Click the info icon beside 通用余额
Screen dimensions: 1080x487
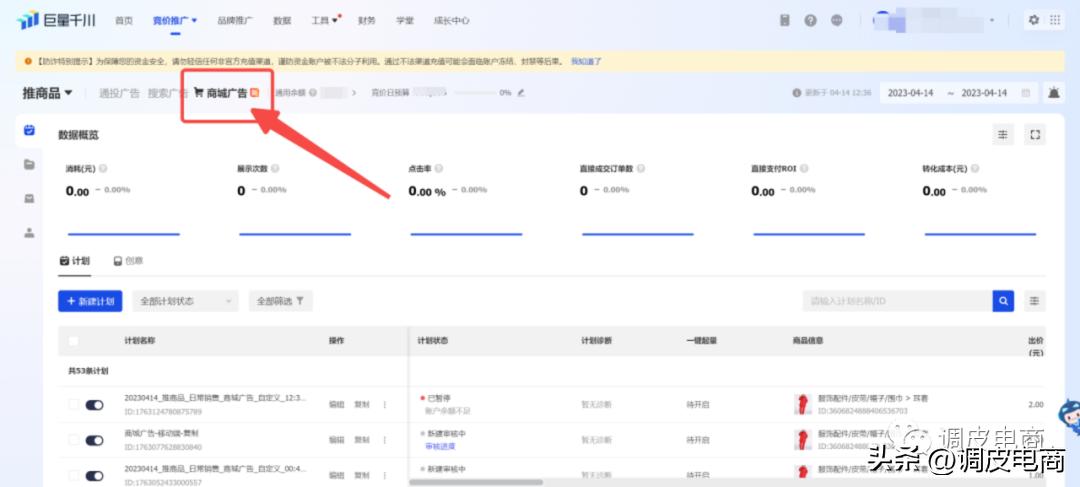313,92
